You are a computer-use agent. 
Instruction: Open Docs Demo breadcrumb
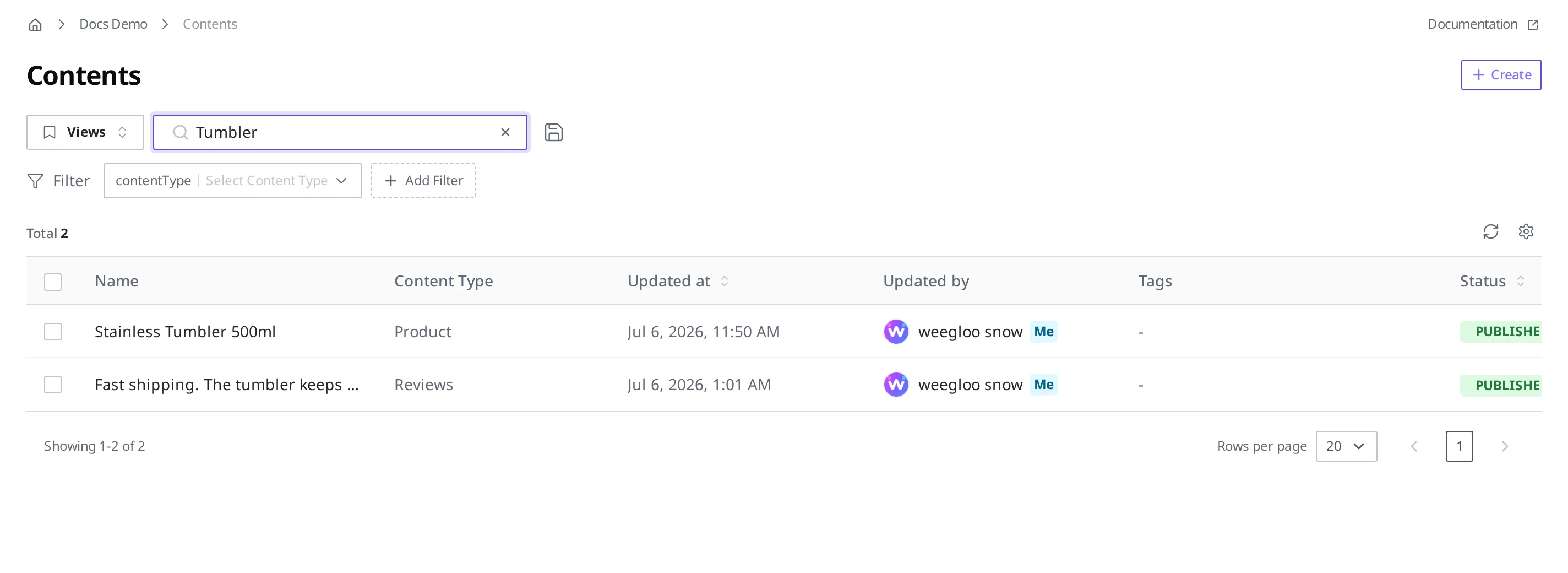coord(113,24)
